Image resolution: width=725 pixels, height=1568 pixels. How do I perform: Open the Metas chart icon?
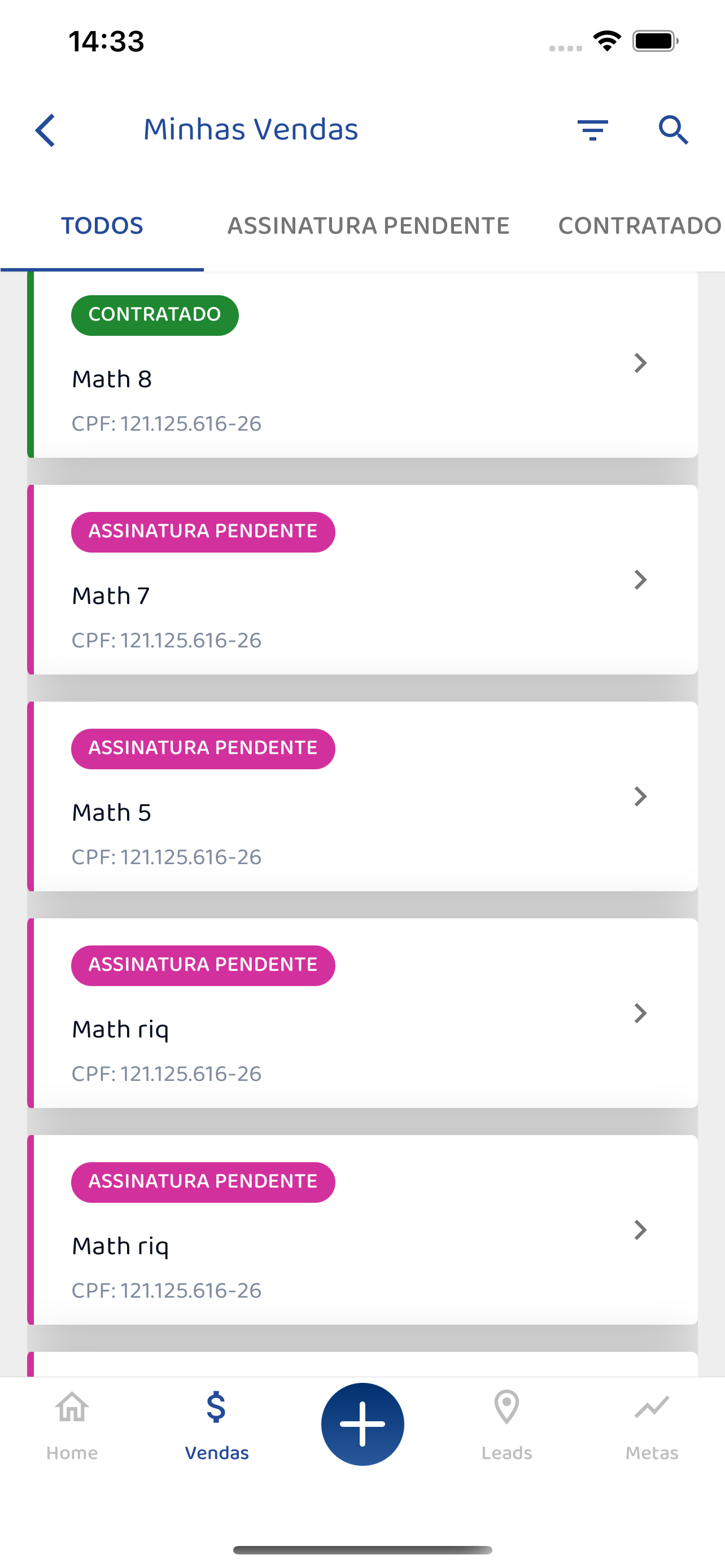point(652,1407)
